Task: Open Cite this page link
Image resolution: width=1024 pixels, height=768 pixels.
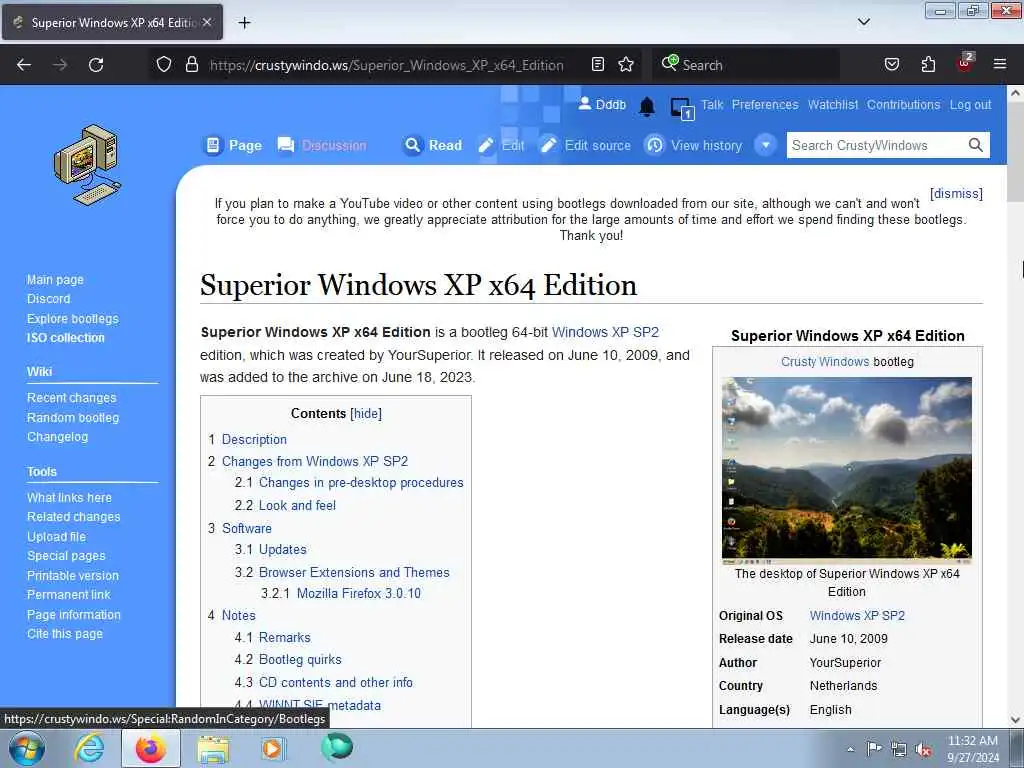Action: pos(65,633)
